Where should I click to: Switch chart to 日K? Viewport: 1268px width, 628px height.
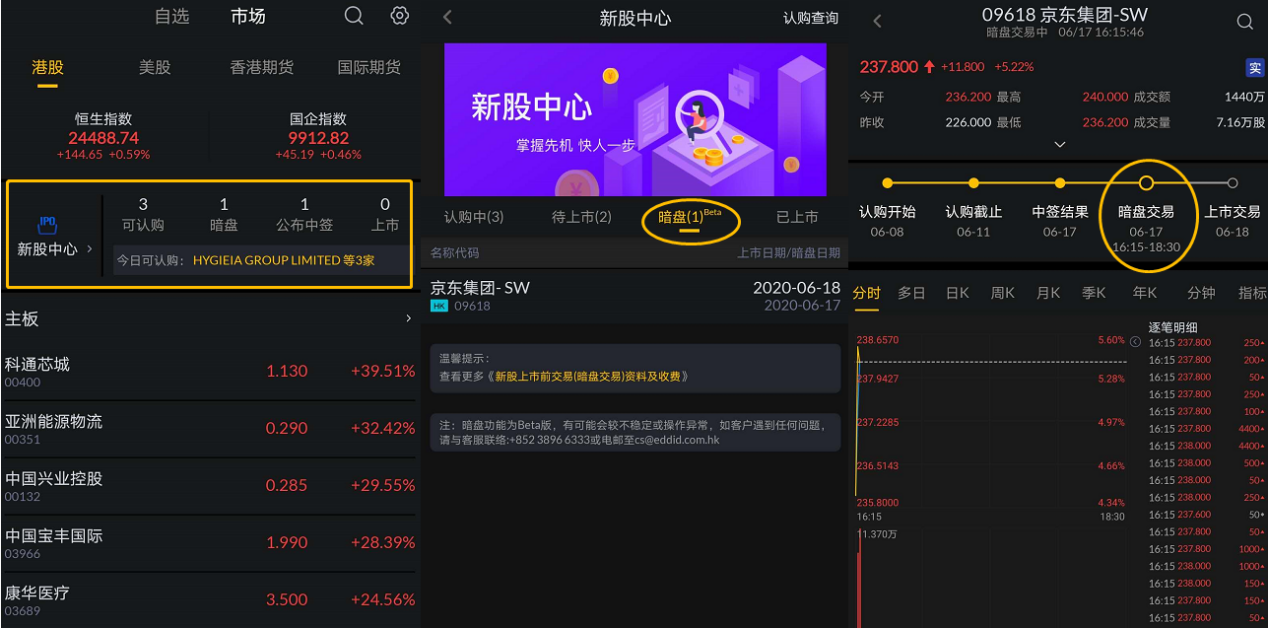coord(957,293)
